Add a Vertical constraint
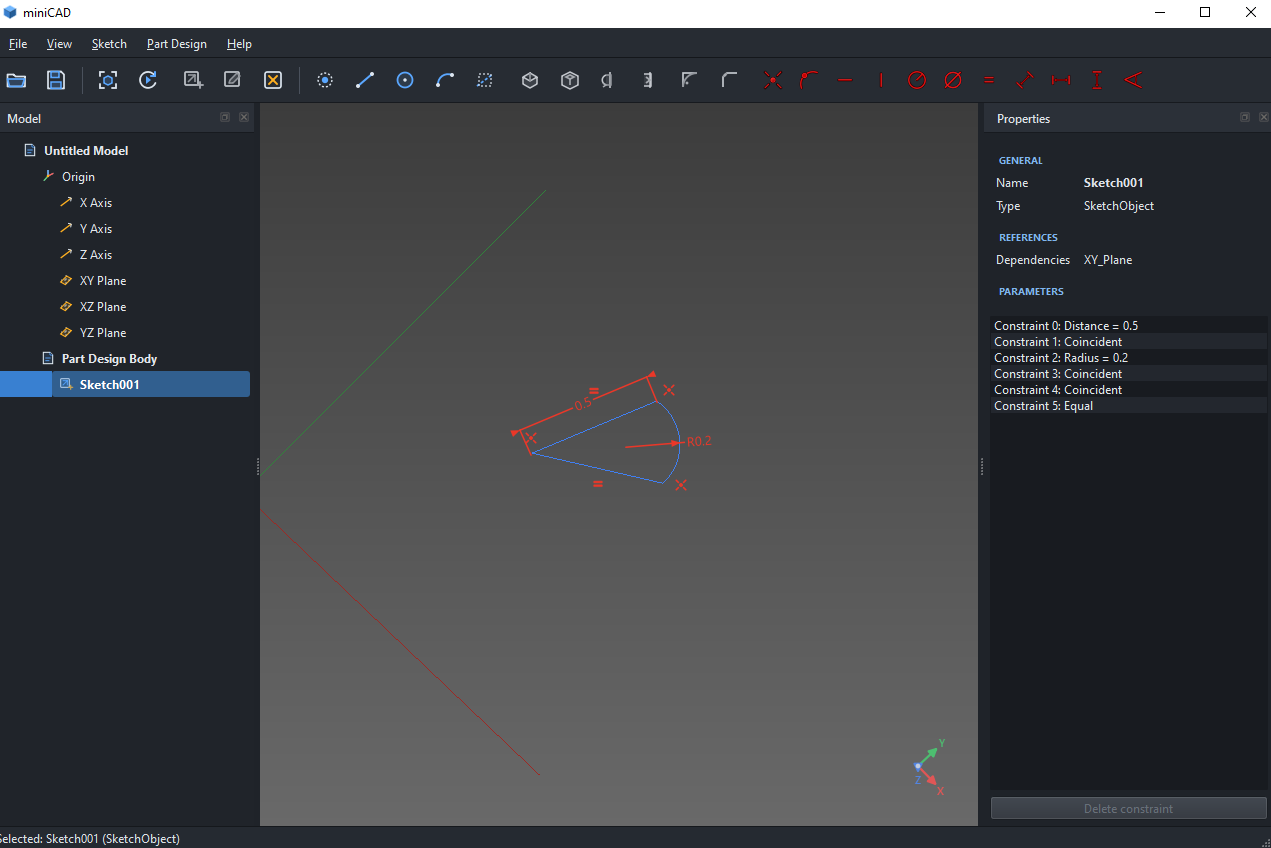The image size is (1271, 848). [x=881, y=80]
